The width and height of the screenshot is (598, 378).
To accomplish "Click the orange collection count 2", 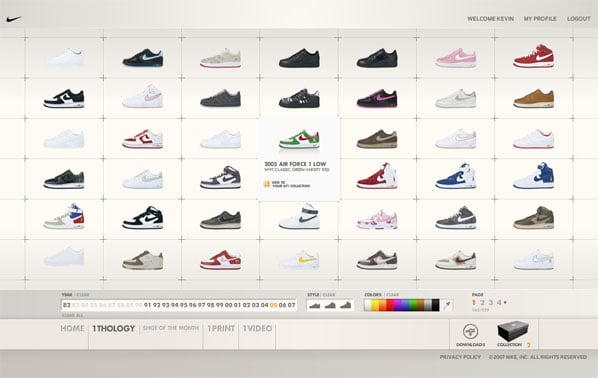I will (529, 345).
